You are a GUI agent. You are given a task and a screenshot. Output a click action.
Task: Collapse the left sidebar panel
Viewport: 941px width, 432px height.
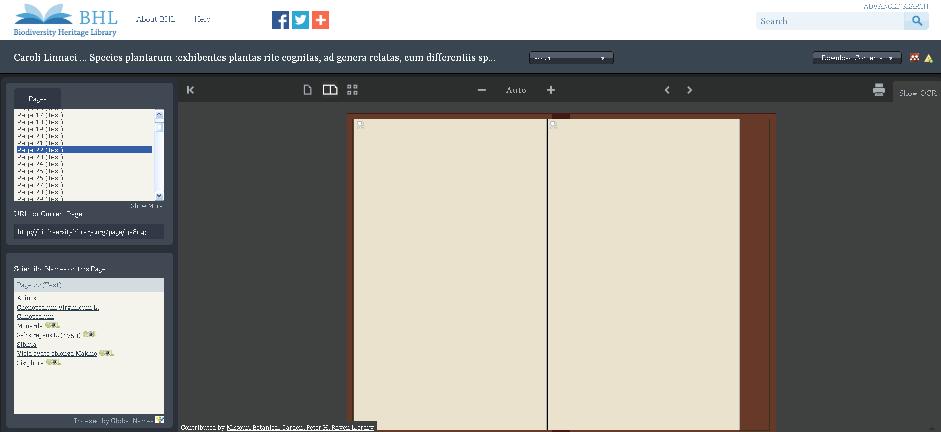tap(190, 90)
